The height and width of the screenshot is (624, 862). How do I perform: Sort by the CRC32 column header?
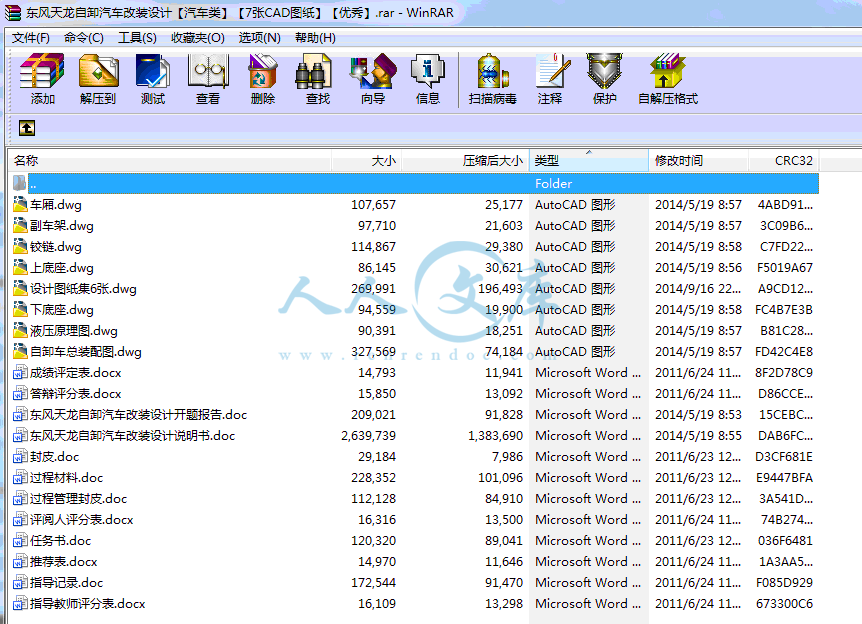tap(783, 161)
